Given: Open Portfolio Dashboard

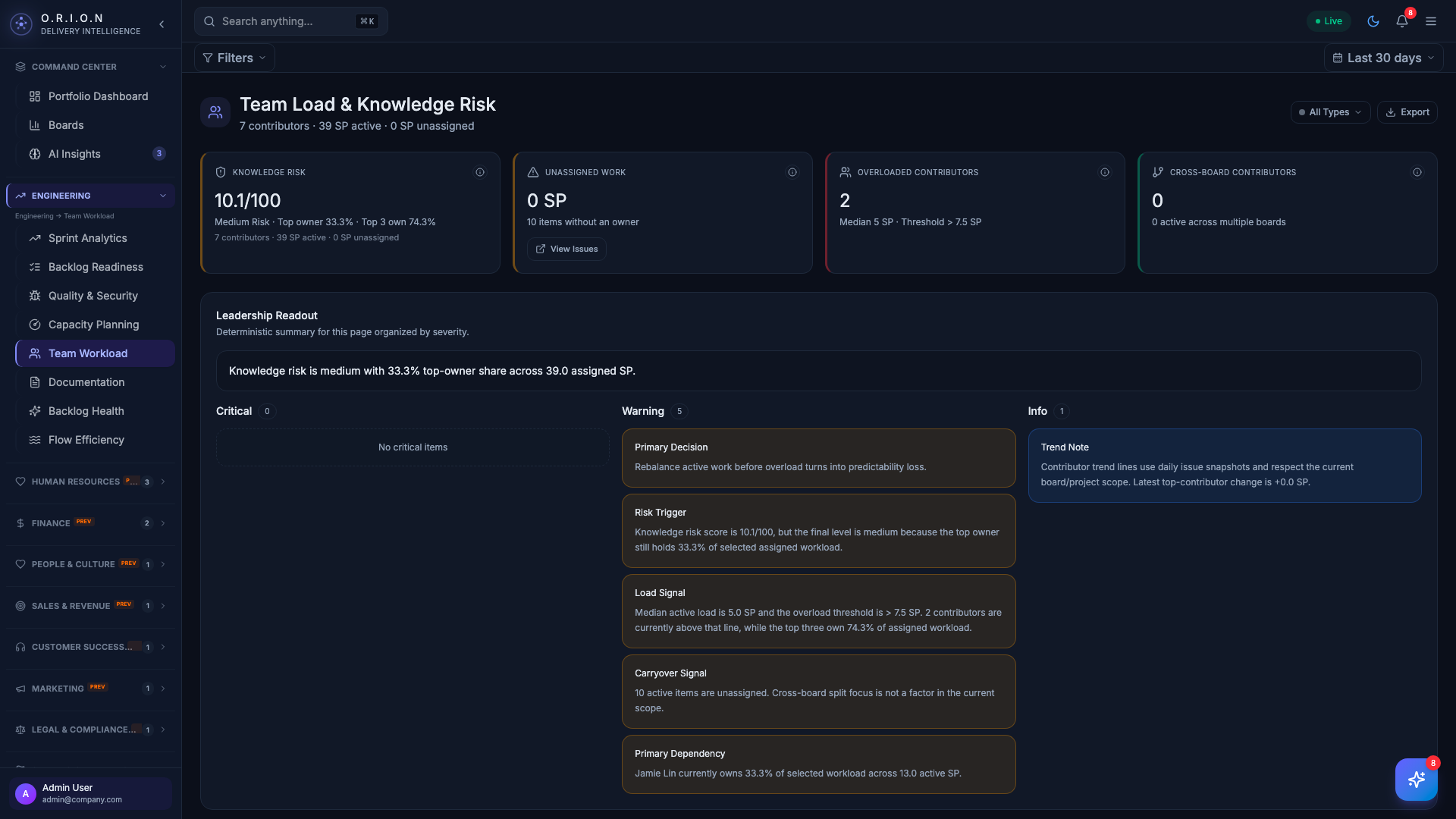Looking at the screenshot, I should point(95,96).
